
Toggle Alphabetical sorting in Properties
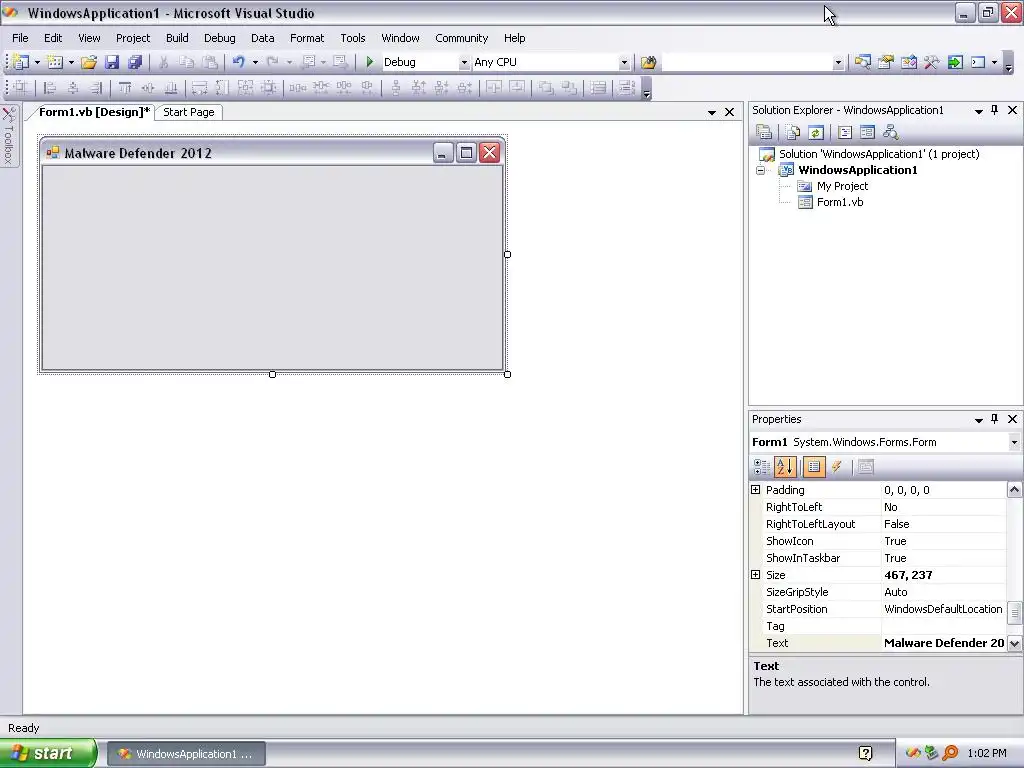pos(785,466)
